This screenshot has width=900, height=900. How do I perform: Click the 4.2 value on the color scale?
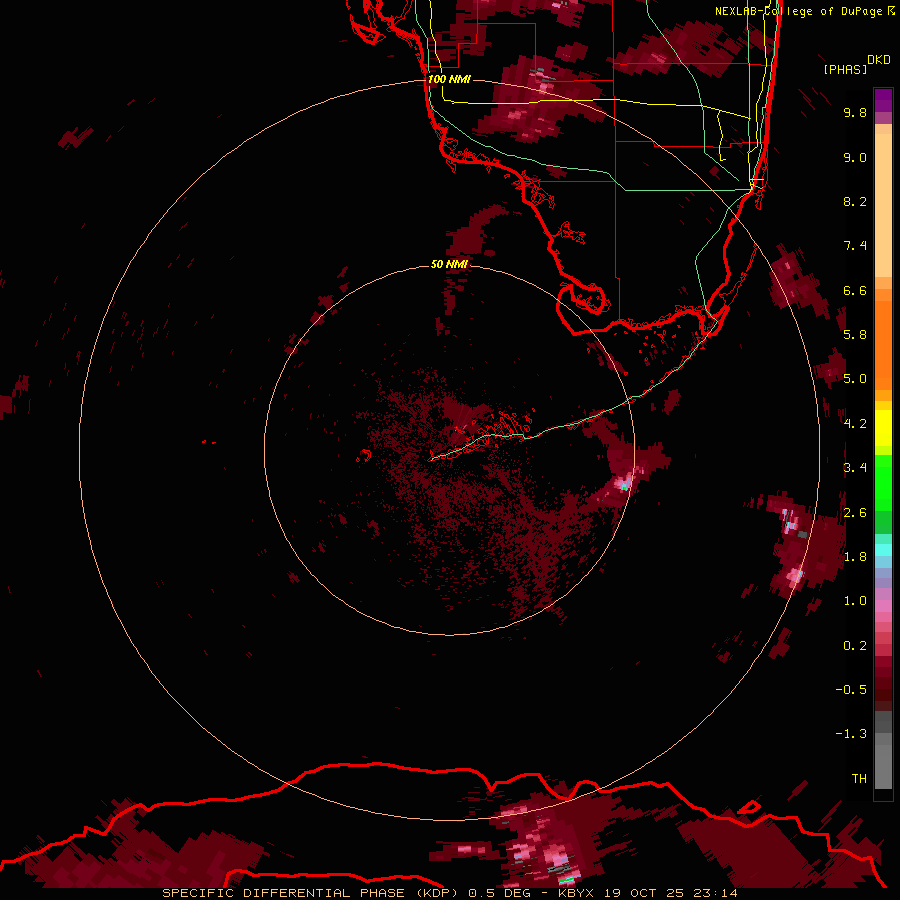[855, 424]
